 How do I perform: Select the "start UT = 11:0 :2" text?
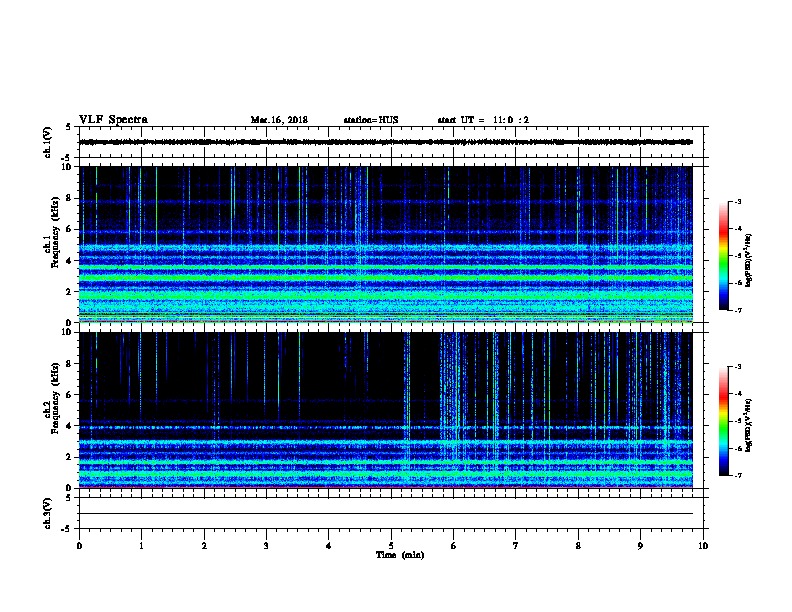pyautogui.click(x=483, y=120)
